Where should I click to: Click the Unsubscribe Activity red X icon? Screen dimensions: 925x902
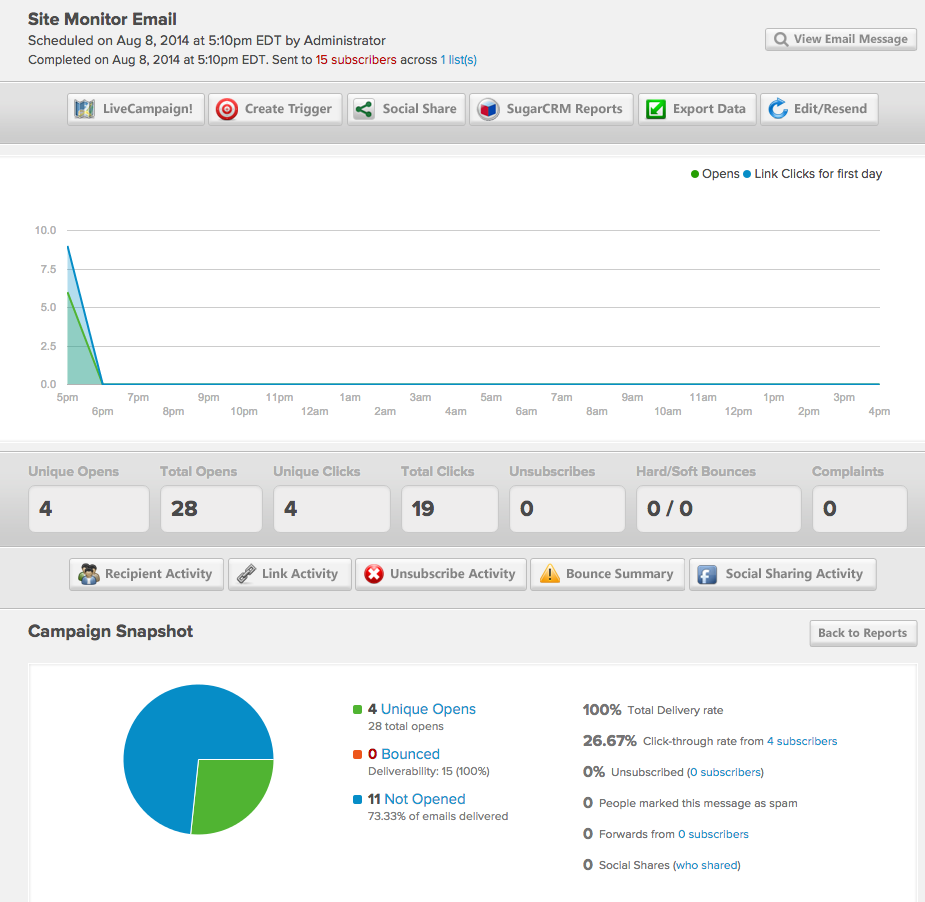click(373, 574)
